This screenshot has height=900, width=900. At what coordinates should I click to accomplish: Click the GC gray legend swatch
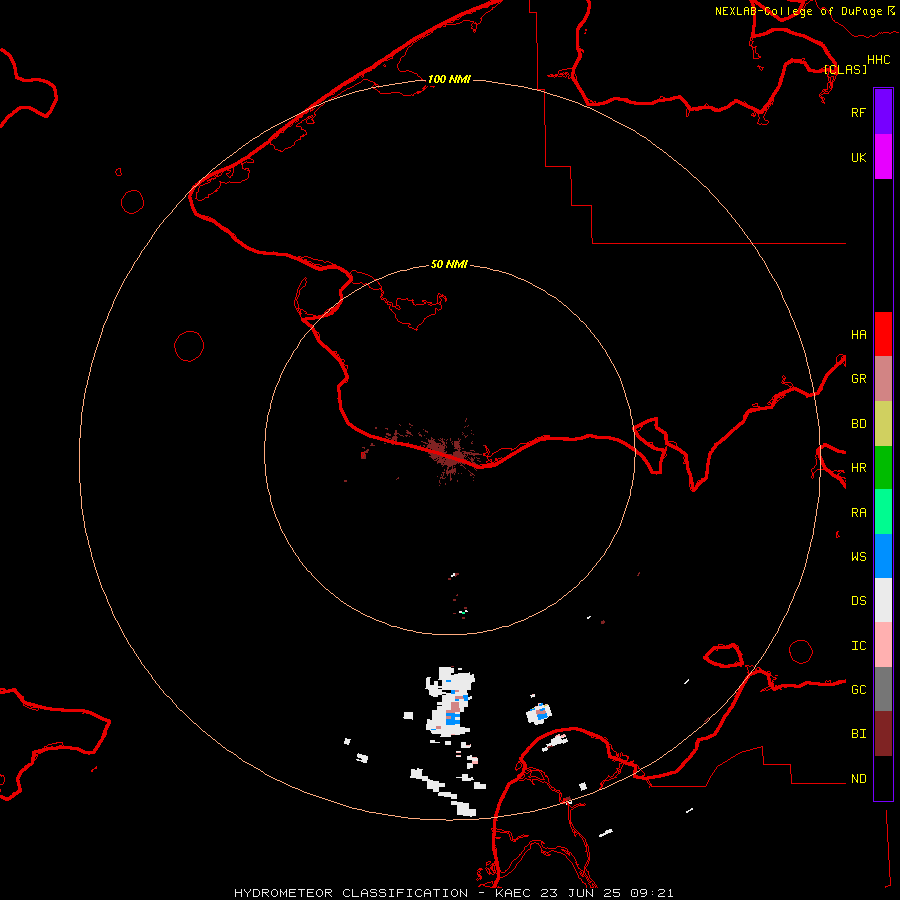click(x=883, y=689)
